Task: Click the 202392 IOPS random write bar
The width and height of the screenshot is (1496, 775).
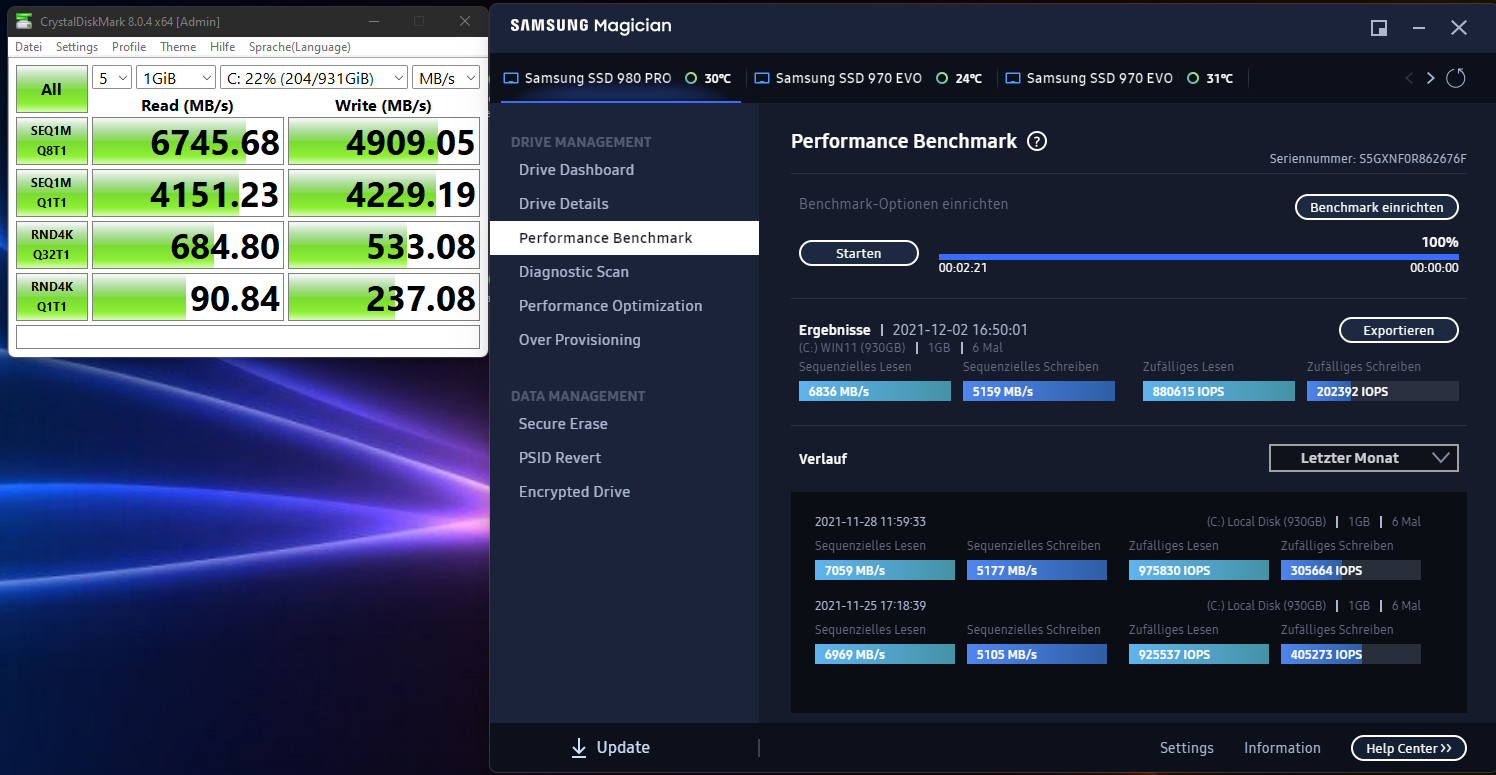Action: (1383, 391)
